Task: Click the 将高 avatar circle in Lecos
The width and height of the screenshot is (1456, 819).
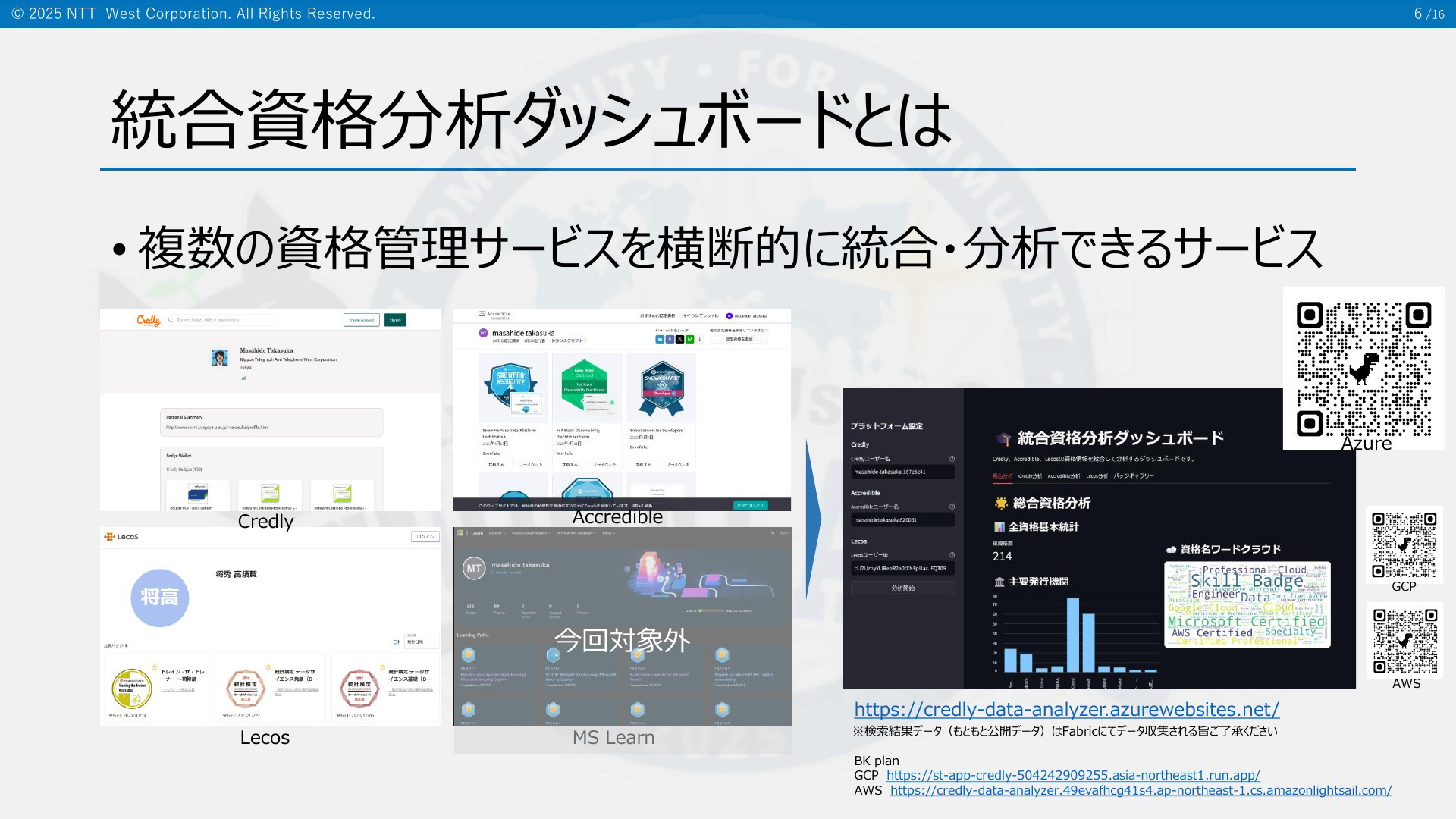Action: point(159,598)
